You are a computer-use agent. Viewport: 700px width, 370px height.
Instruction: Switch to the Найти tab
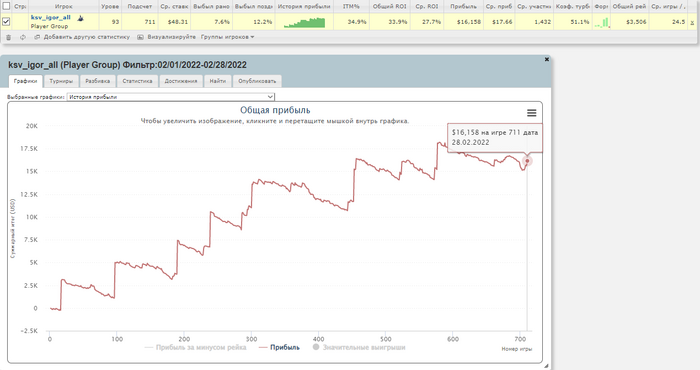click(218, 81)
